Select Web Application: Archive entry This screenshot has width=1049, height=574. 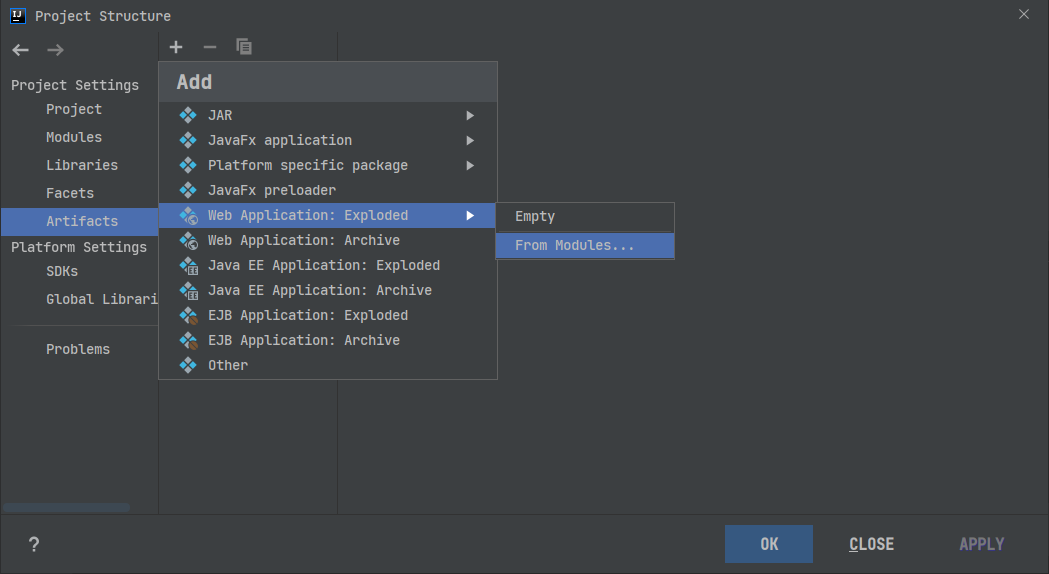328,240
